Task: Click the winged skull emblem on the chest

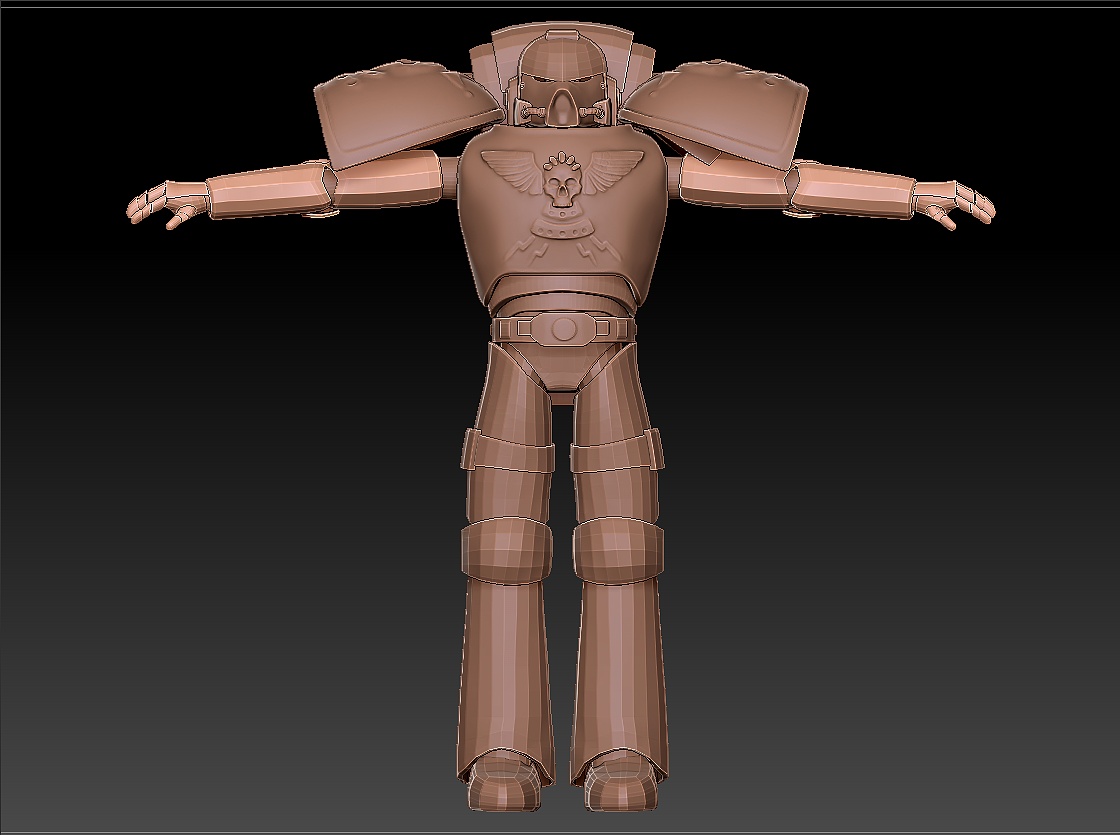Action: 562,179
